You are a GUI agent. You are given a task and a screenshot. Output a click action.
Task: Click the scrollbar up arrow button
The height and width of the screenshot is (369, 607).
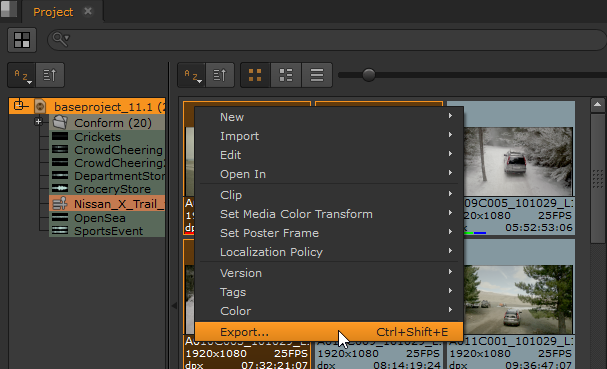click(597, 105)
